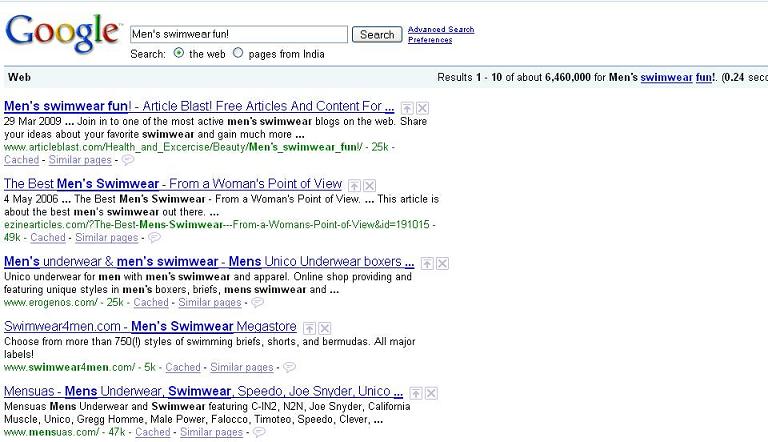Remove the Unico Underwear boxers result
This screenshot has width=768, height=442.
tap(443, 264)
